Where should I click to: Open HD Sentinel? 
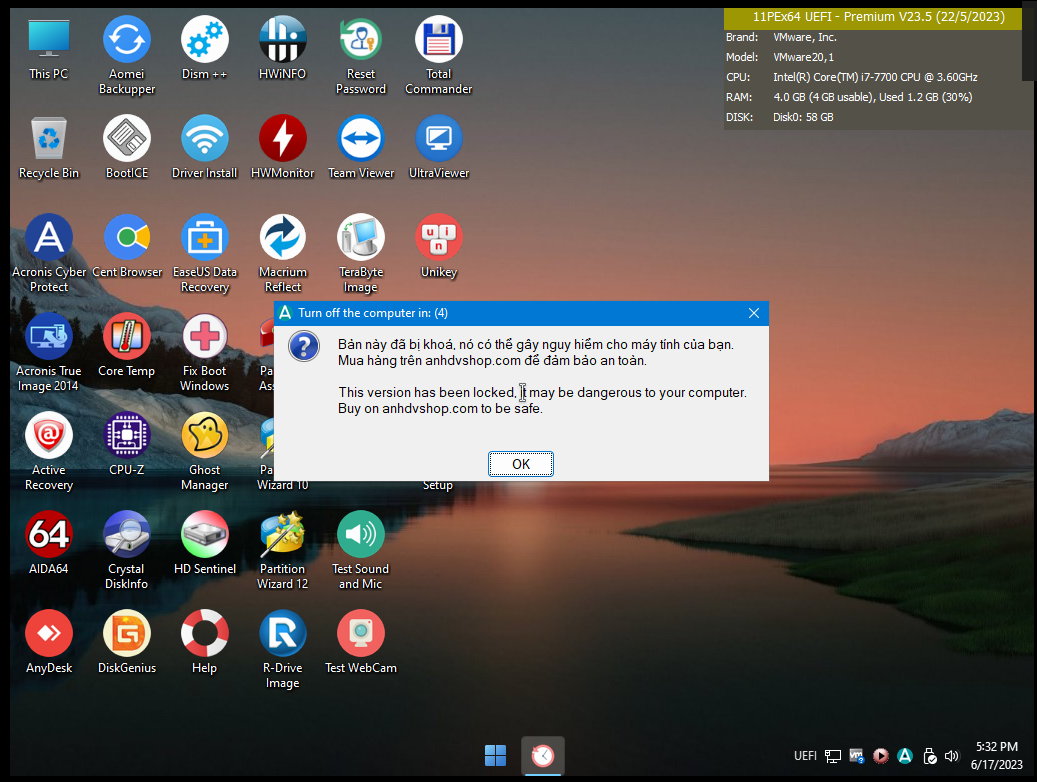pos(204,543)
